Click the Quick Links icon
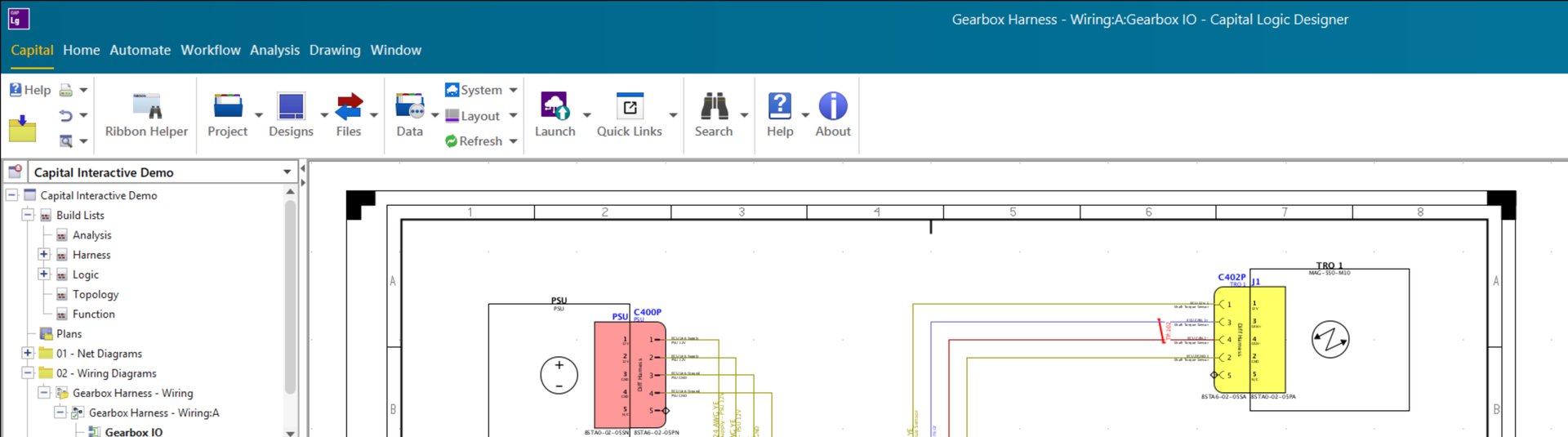Image resolution: width=1568 pixels, height=437 pixels. (630, 106)
